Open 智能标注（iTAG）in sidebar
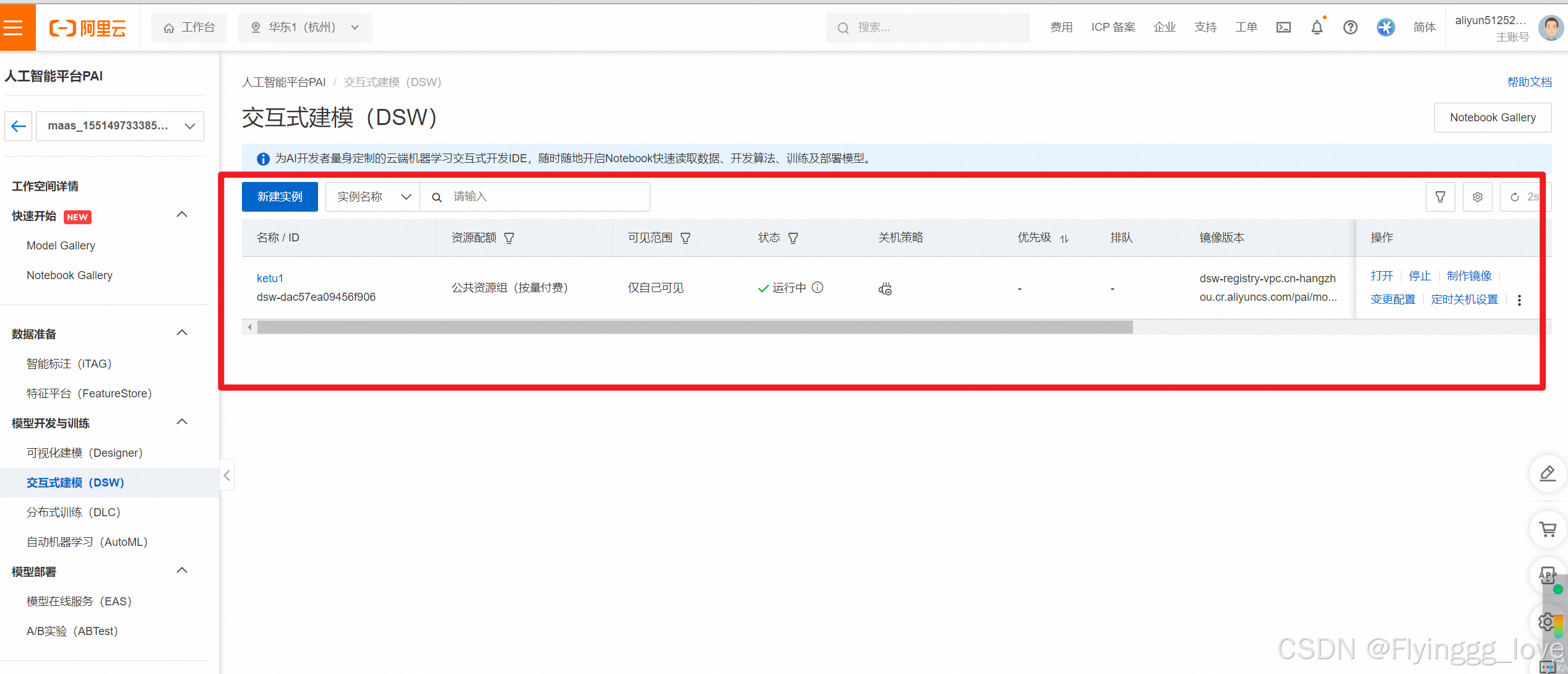Screen dimensions: 1568x674 tap(69, 364)
